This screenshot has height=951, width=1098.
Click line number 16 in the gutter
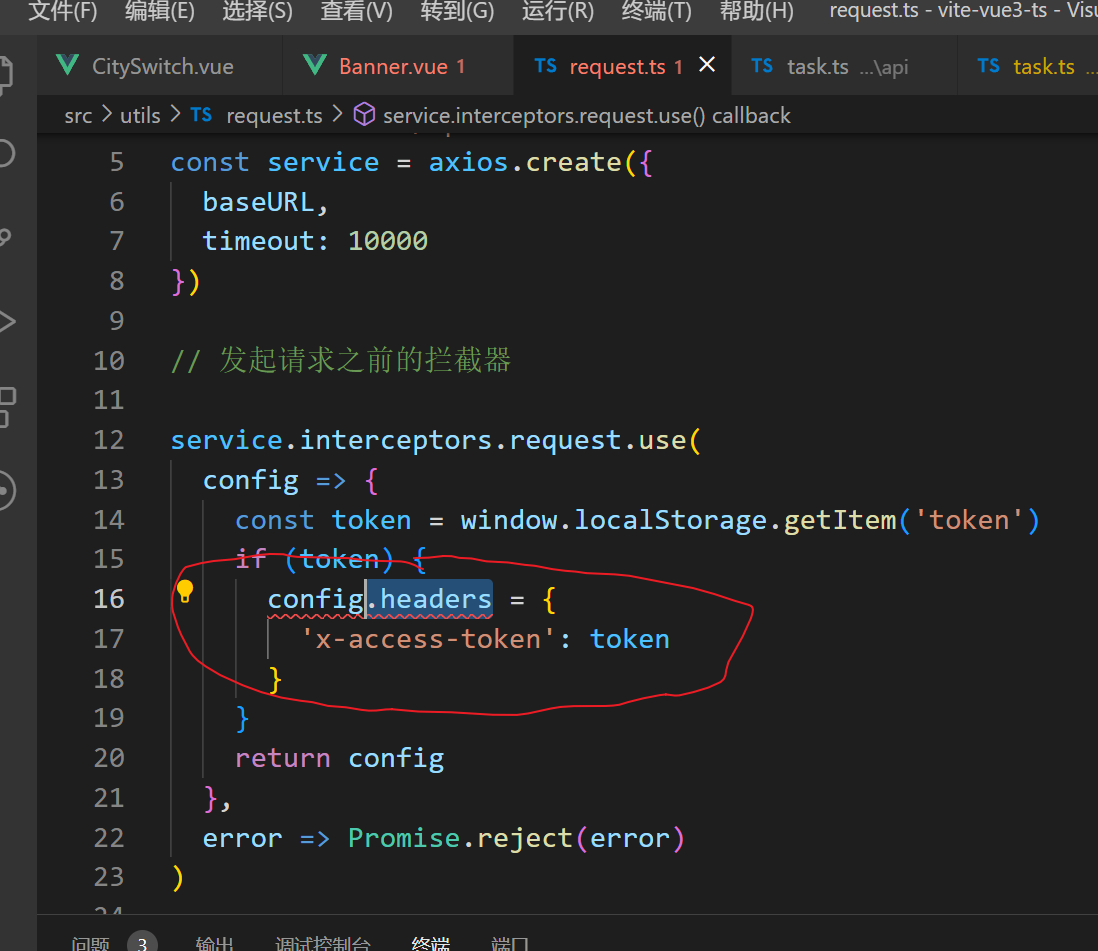[109, 599]
